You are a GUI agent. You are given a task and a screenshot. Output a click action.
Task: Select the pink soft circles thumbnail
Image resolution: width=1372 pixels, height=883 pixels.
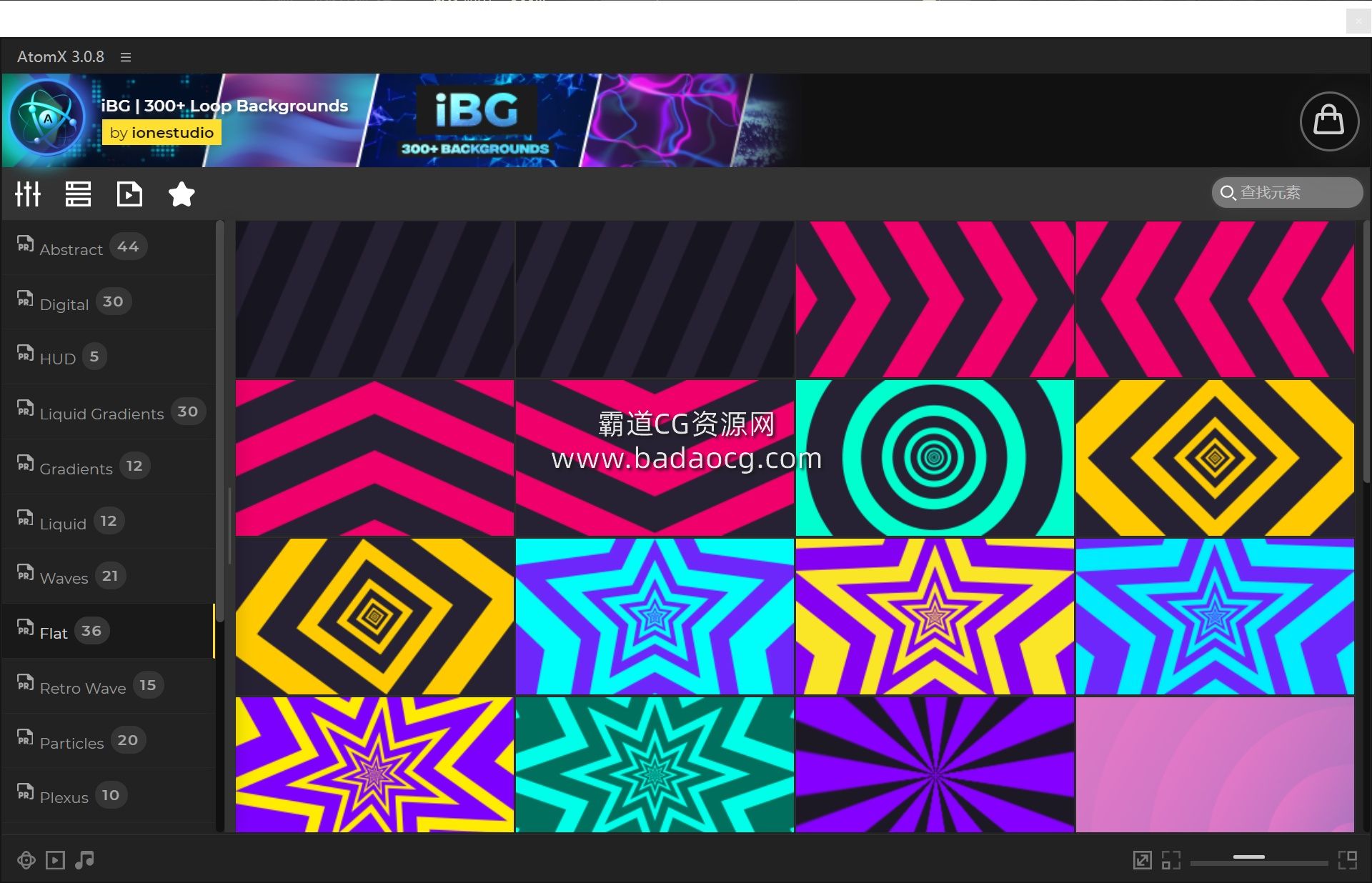1215,764
